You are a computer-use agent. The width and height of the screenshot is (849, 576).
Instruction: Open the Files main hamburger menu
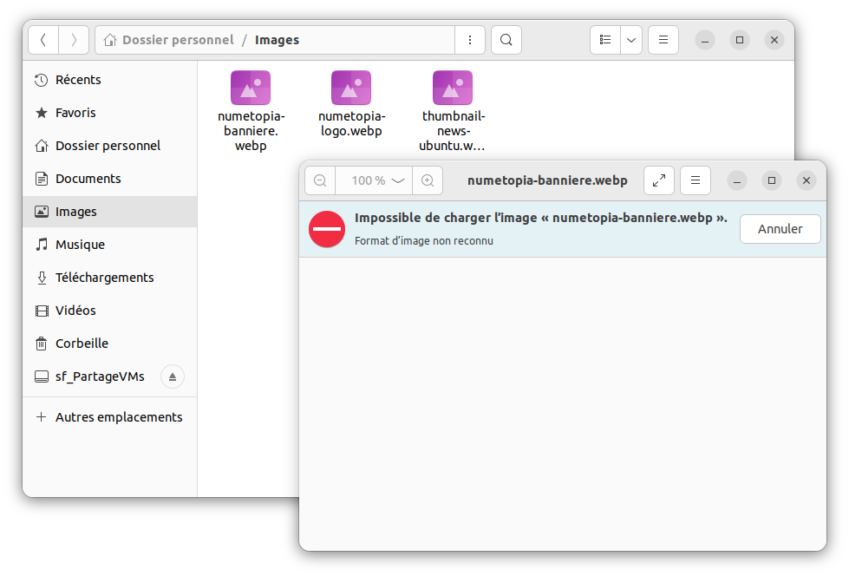click(663, 40)
